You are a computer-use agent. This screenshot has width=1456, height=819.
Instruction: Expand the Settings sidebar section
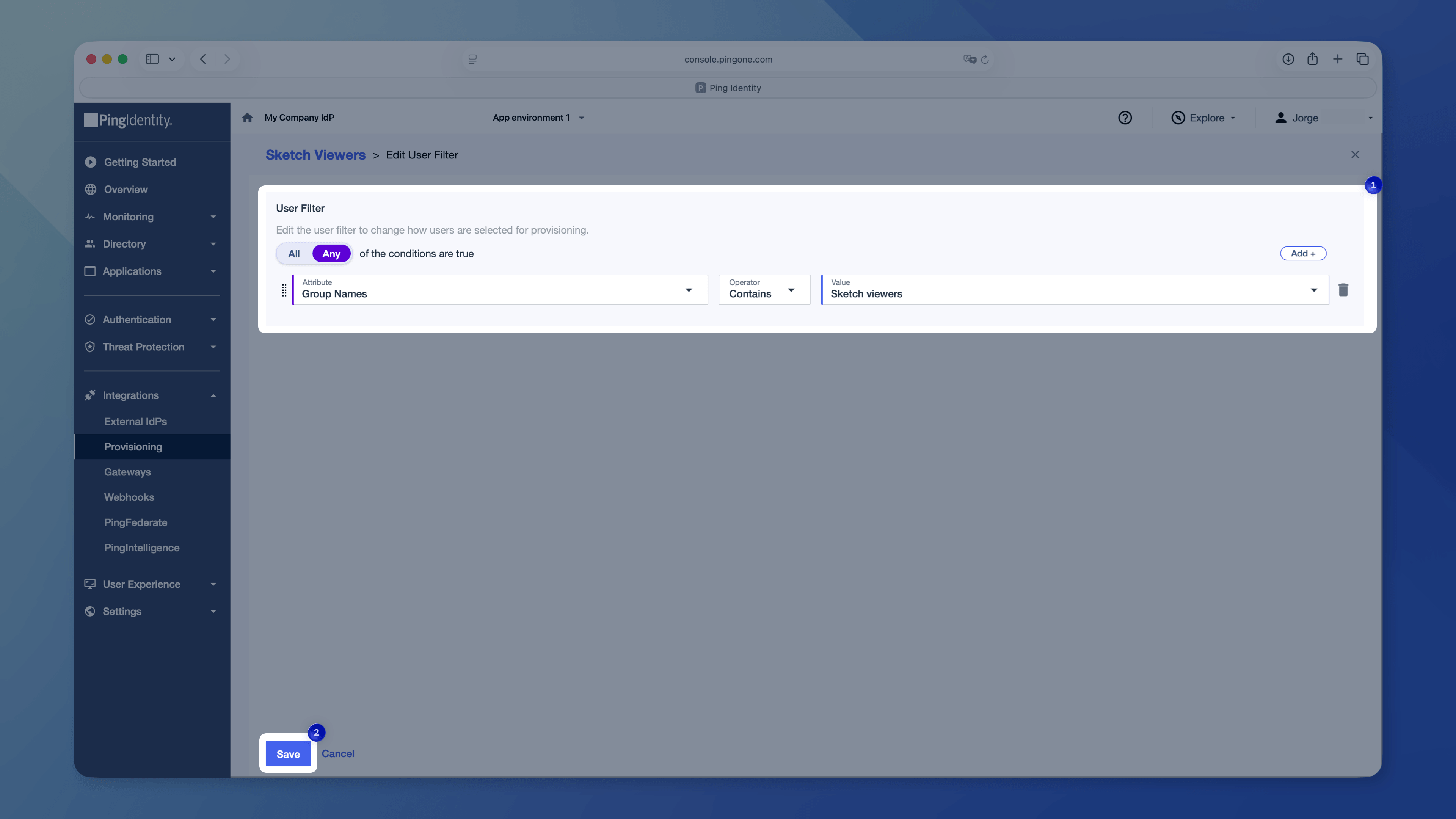point(213,612)
